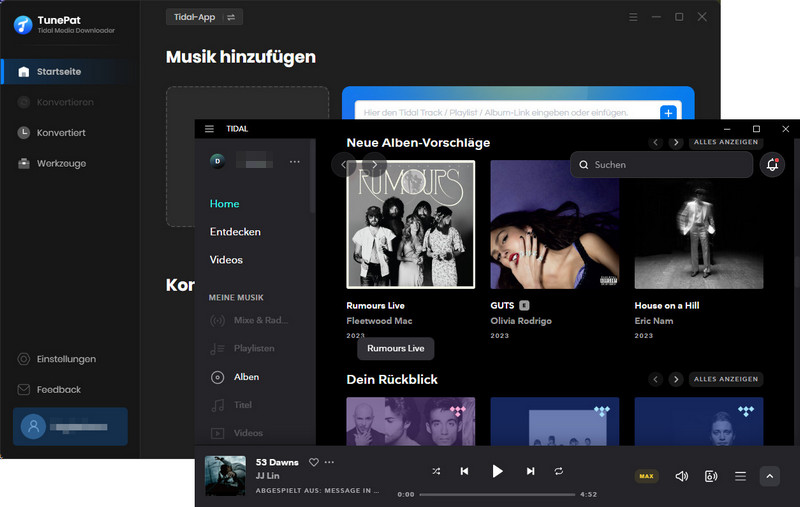Open TIDAL hamburger menu
The height and width of the screenshot is (507, 800).
209,129
